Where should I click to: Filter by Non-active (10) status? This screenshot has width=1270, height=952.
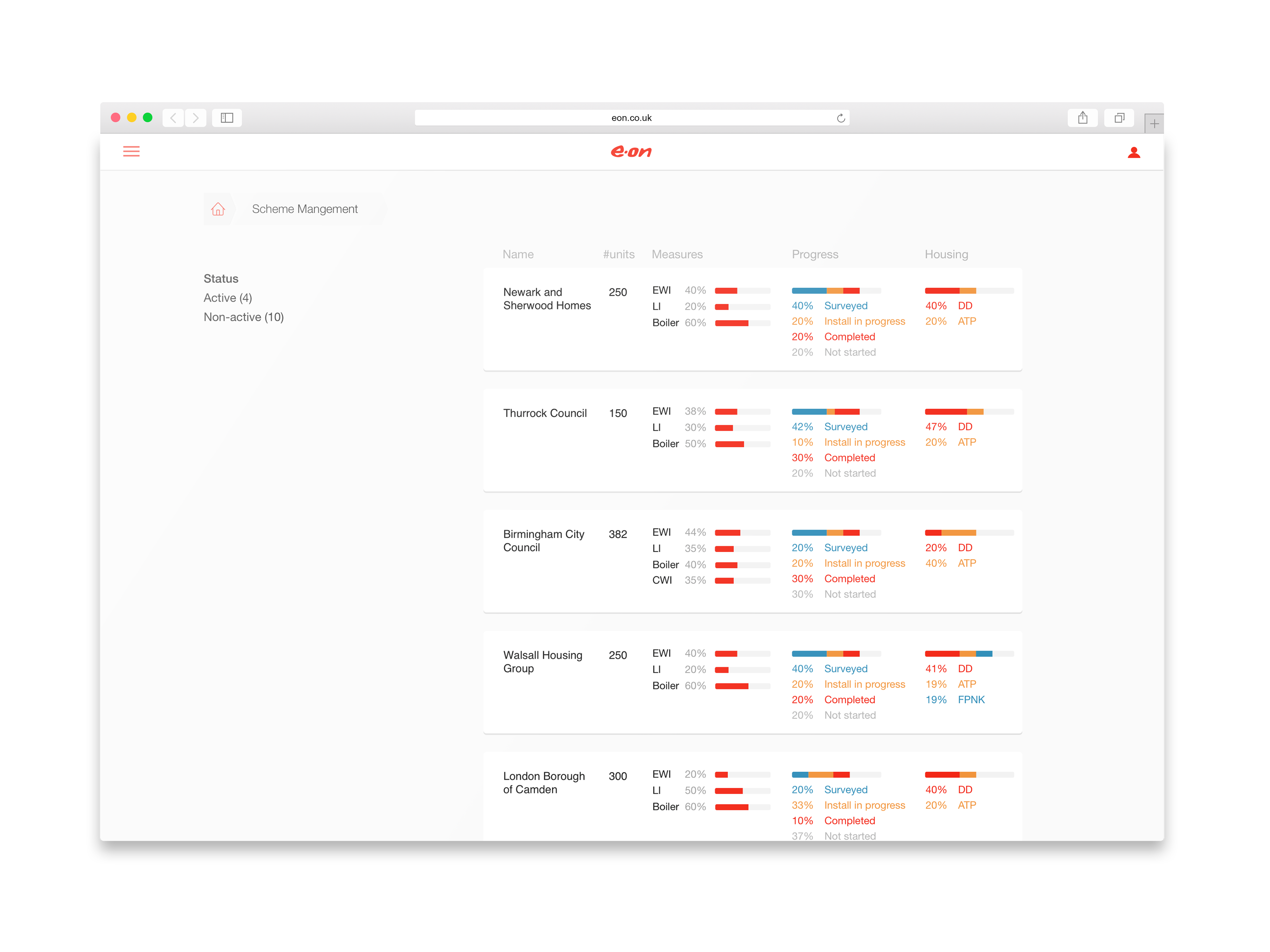[243, 317]
